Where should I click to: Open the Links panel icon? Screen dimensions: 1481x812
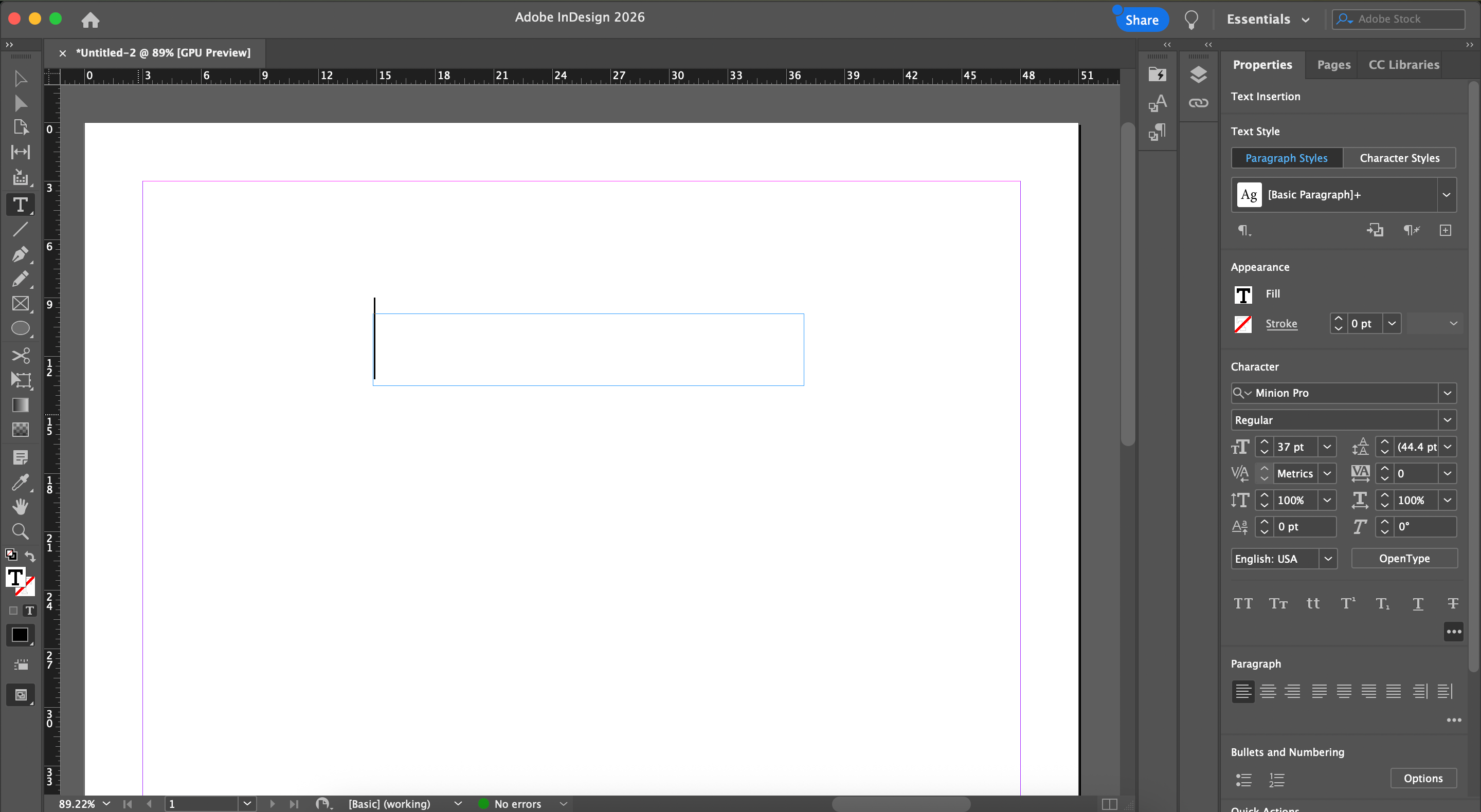(x=1198, y=103)
